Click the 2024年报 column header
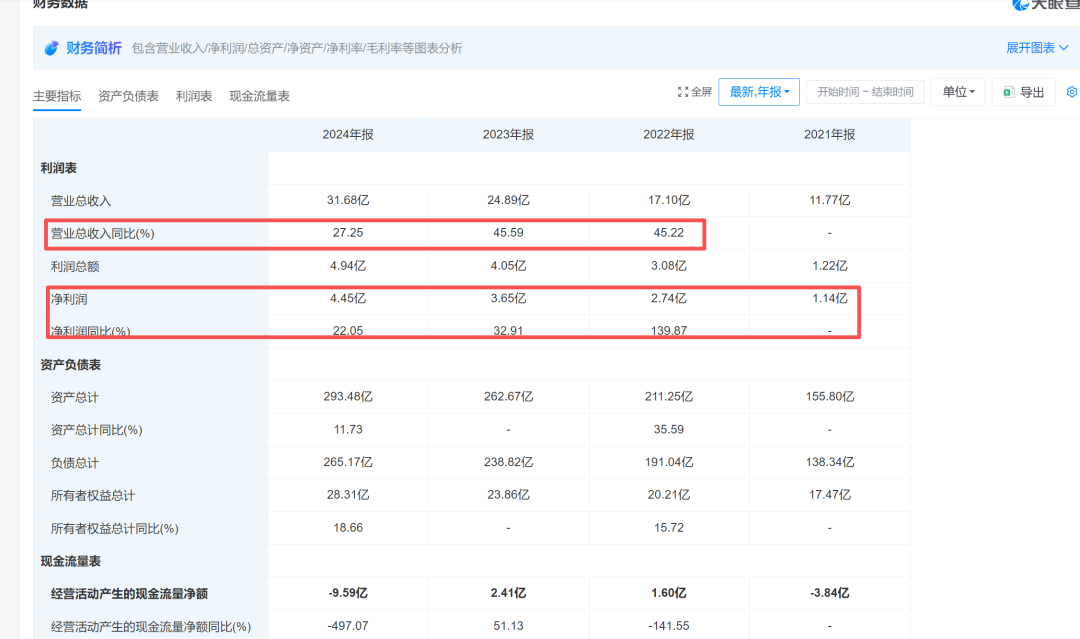Viewport: 1080px width, 639px height. [348, 135]
